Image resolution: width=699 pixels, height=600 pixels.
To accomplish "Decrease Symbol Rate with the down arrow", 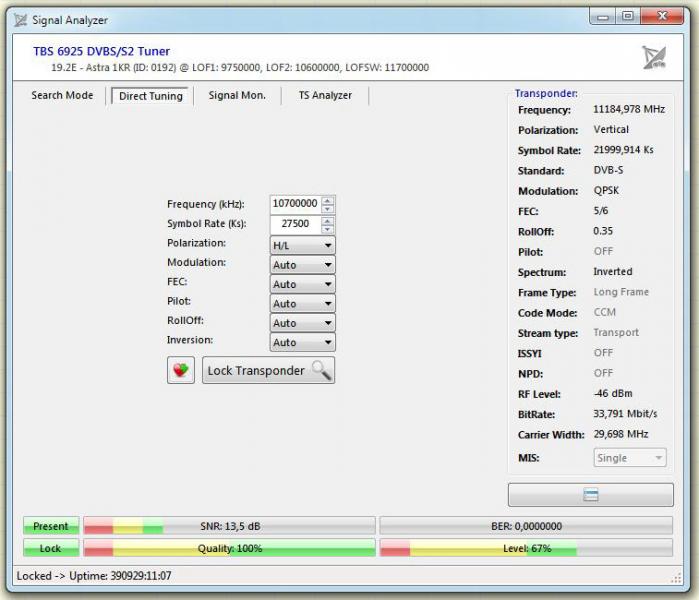I will (x=328, y=229).
